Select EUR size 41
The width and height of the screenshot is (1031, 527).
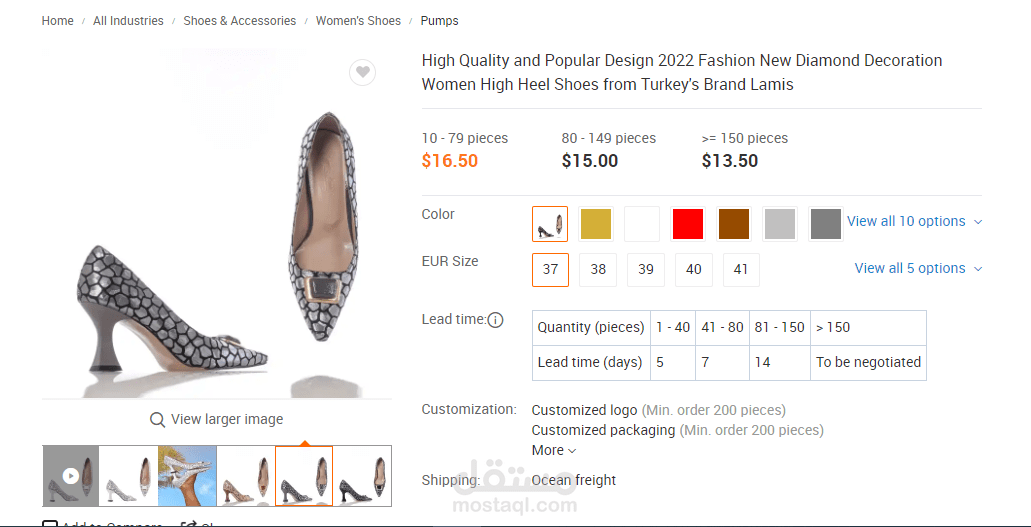pos(741,270)
